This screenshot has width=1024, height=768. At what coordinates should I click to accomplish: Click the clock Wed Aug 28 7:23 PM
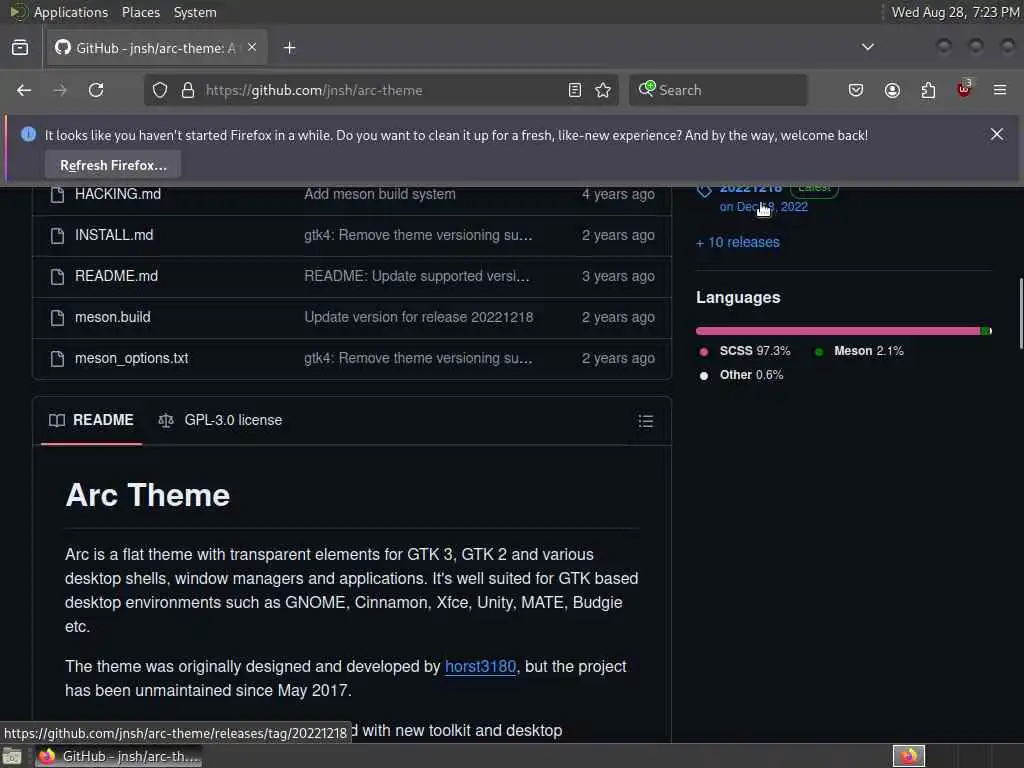955,12
